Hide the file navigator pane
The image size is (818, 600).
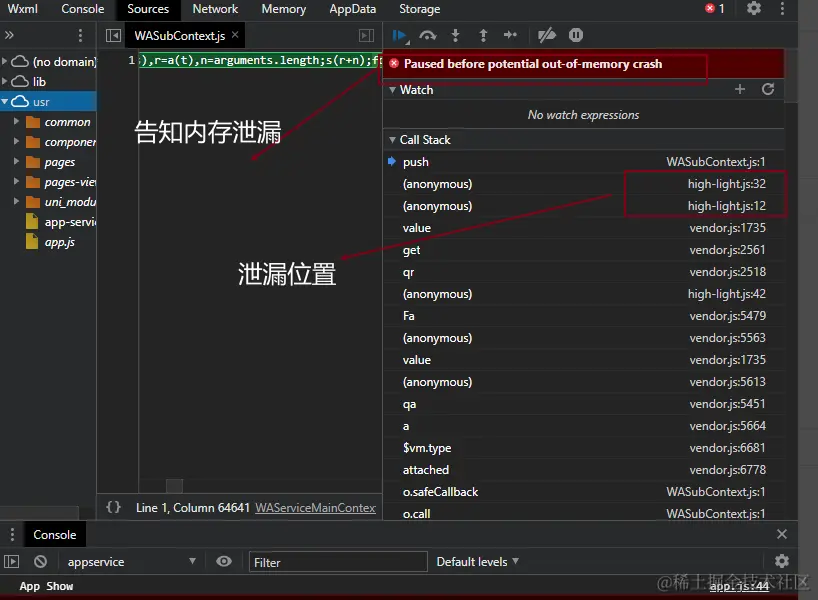click(113, 35)
